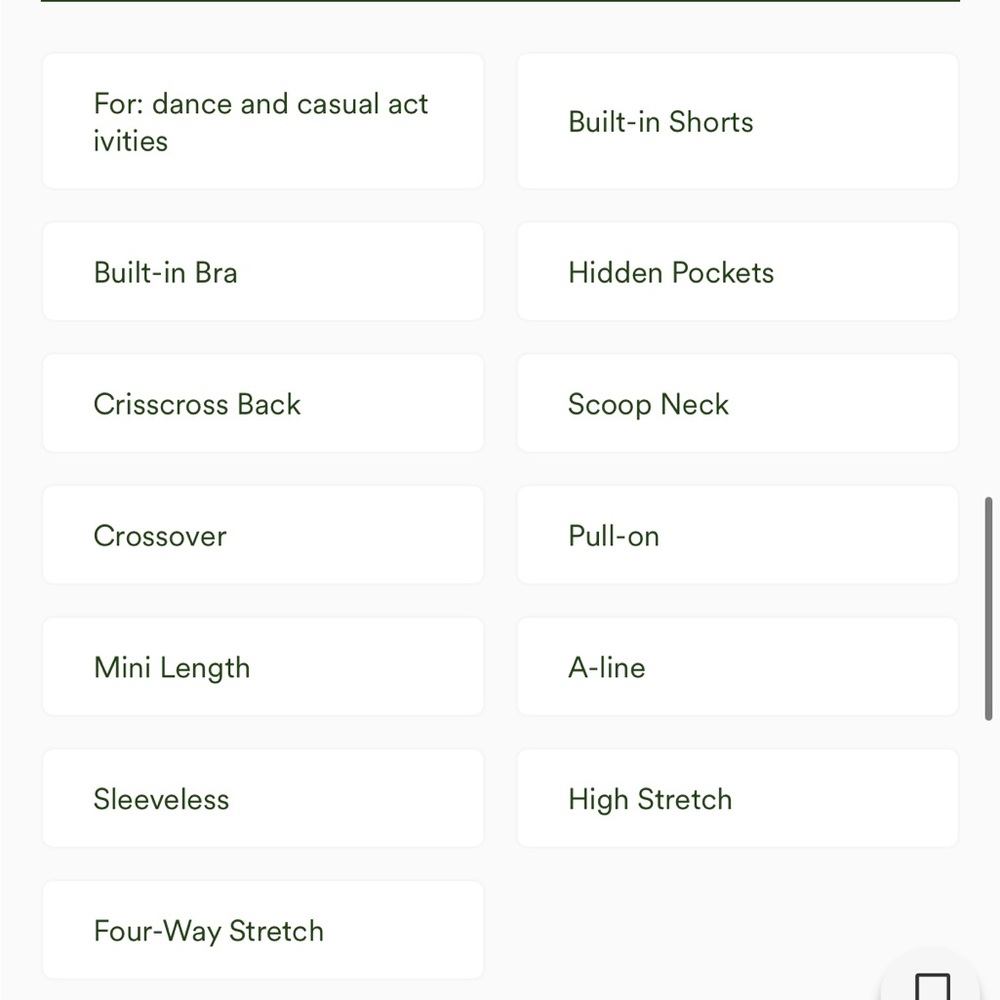Click the "Four-Way Stretch" text label

point(209,931)
